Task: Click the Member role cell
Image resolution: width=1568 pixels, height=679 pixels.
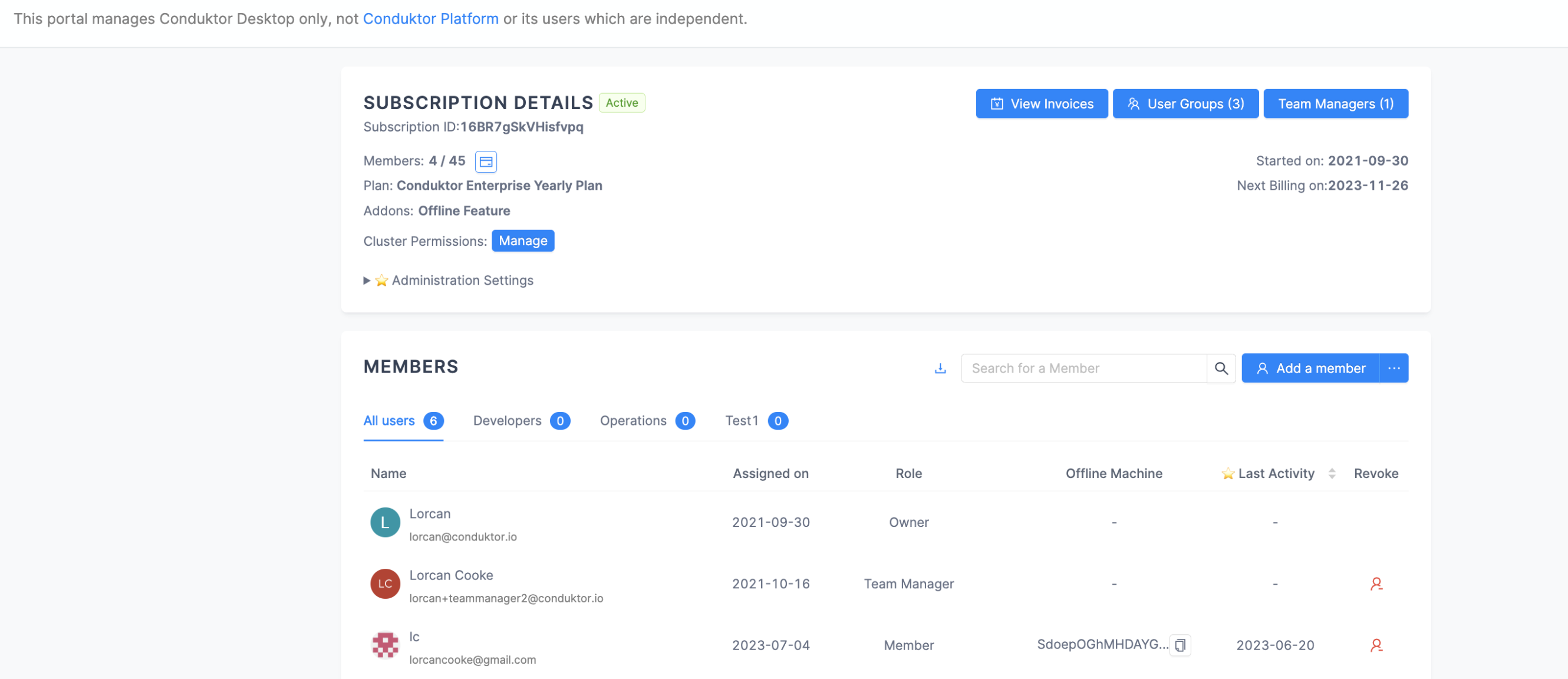Action: pos(908,645)
